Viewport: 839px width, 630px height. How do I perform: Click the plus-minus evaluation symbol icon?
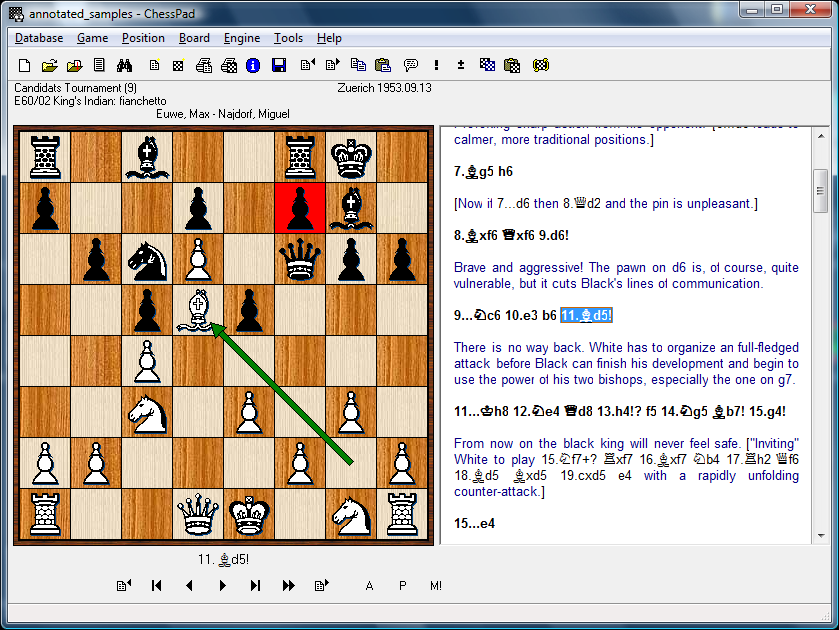[461, 66]
